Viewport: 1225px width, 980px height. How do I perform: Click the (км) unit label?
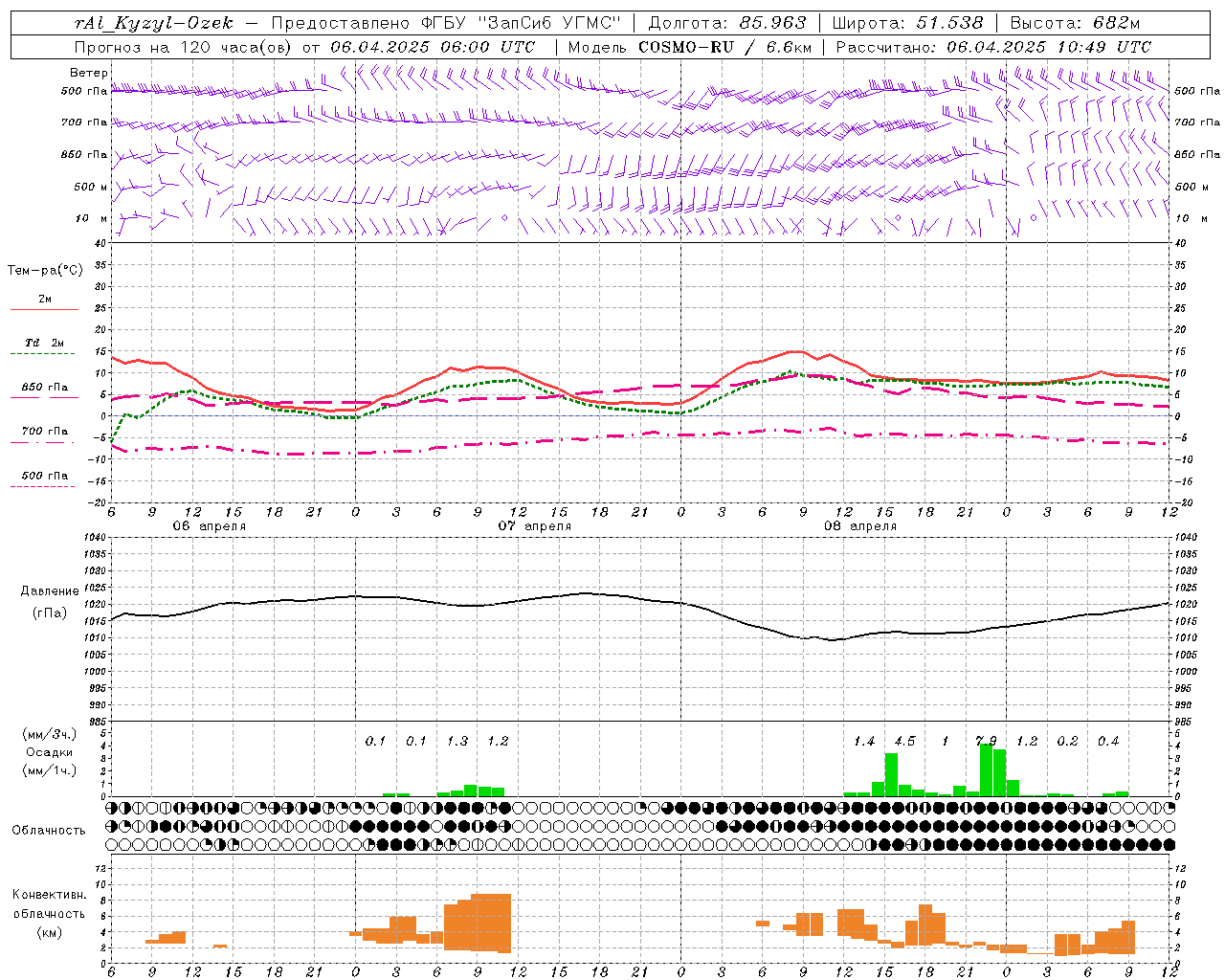point(50,932)
